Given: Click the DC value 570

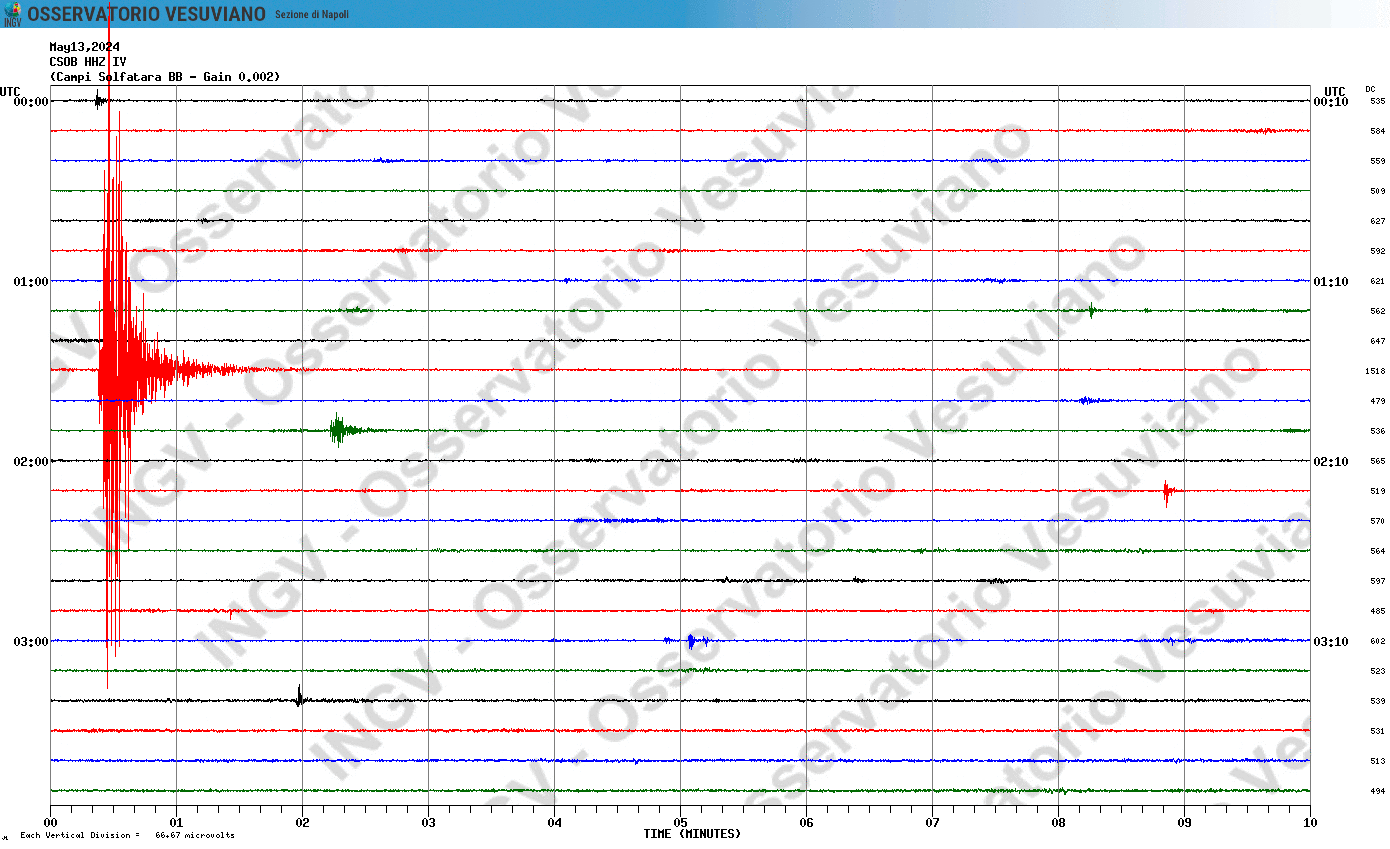Looking at the screenshot, I should point(1378,521).
